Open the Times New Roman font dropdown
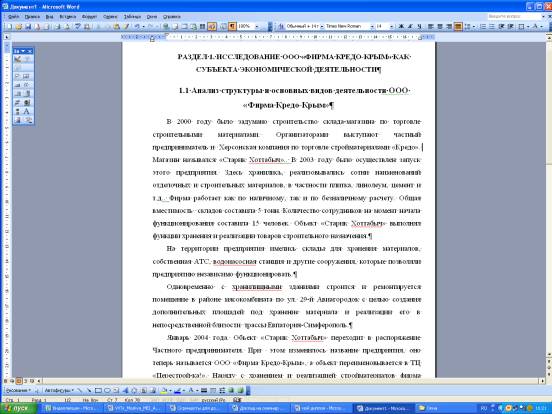The image size is (552, 414). (x=372, y=26)
